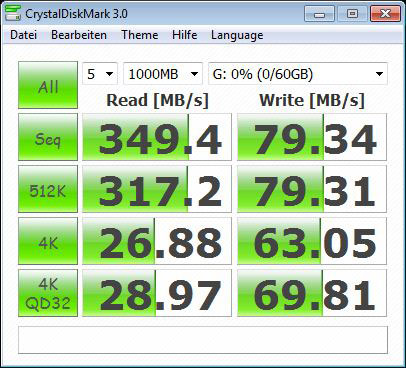Open the Bearbeiten menu
The image size is (406, 368).
tap(79, 35)
